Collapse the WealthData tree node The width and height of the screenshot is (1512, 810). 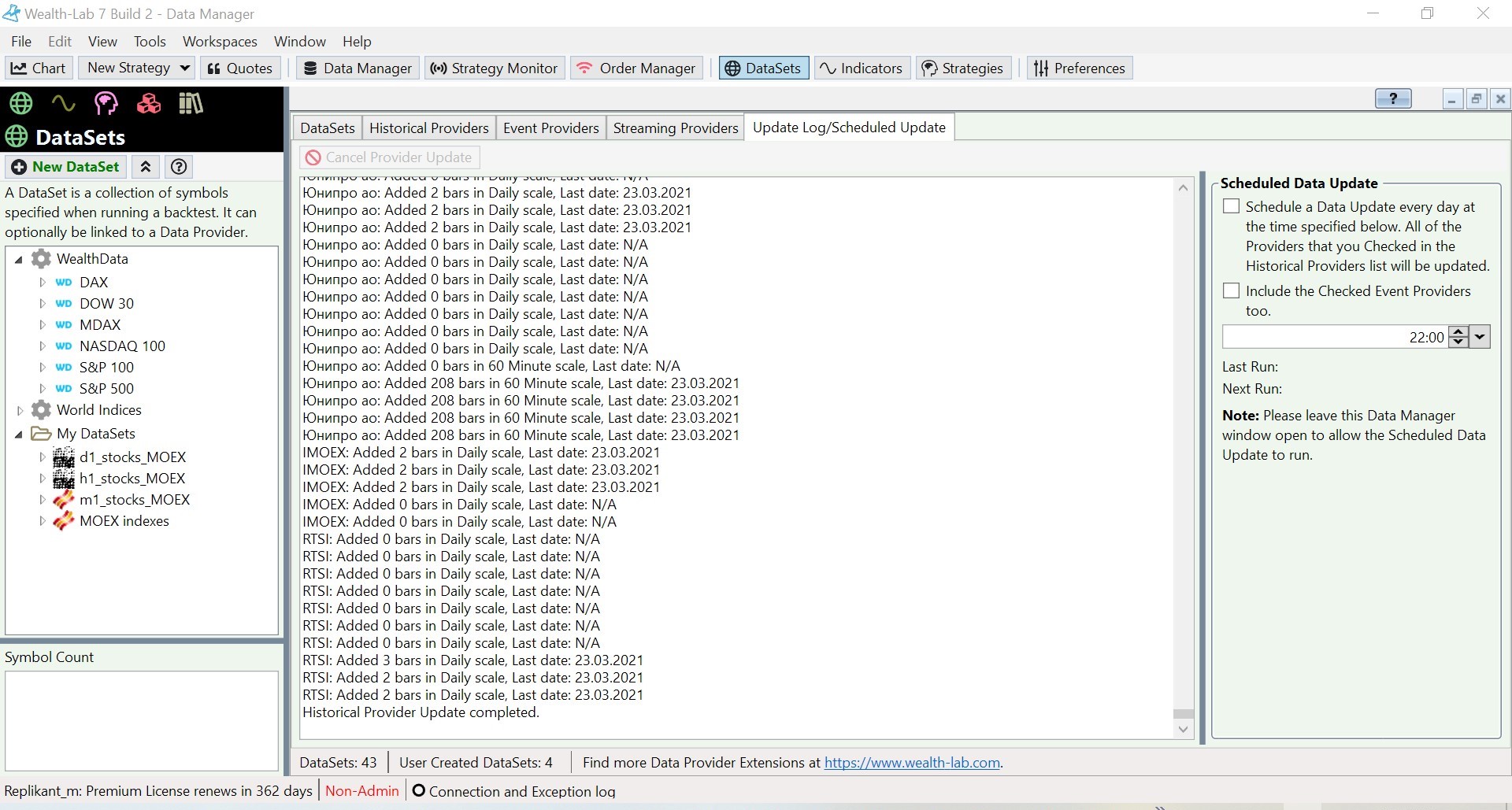tap(19, 259)
